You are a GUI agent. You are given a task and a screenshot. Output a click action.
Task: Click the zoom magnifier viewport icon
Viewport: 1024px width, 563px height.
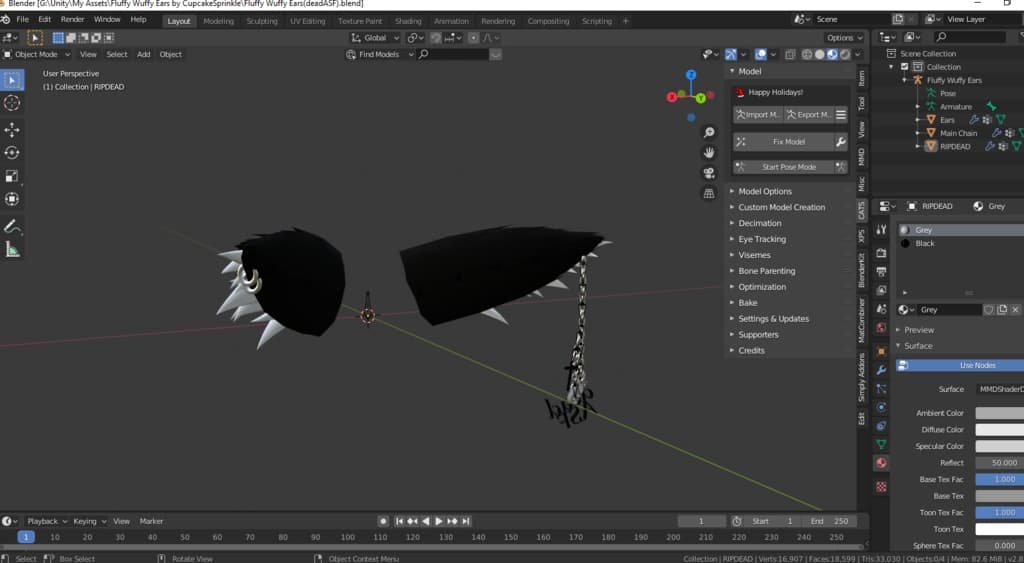[709, 132]
